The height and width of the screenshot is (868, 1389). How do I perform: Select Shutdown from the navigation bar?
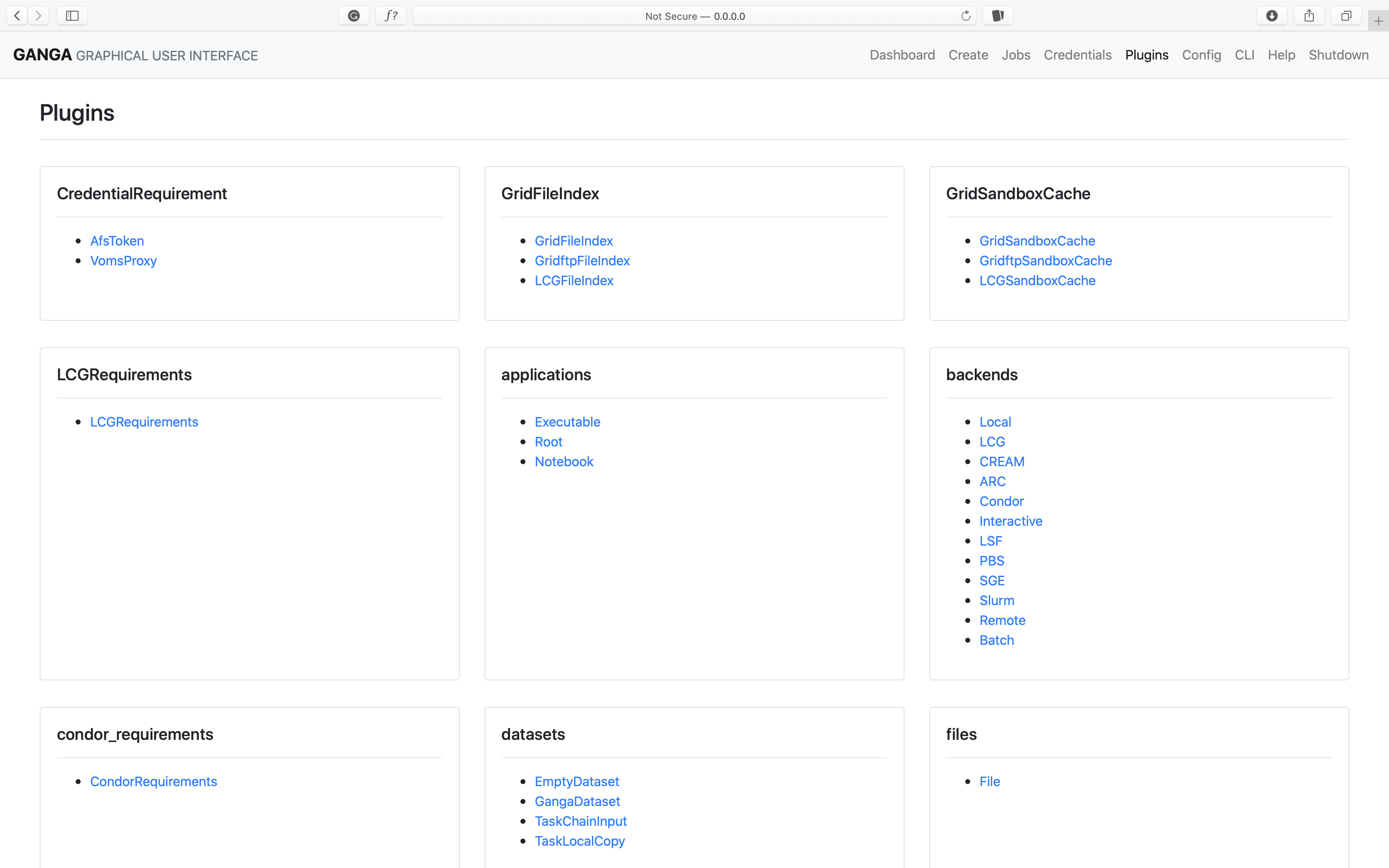(x=1339, y=55)
